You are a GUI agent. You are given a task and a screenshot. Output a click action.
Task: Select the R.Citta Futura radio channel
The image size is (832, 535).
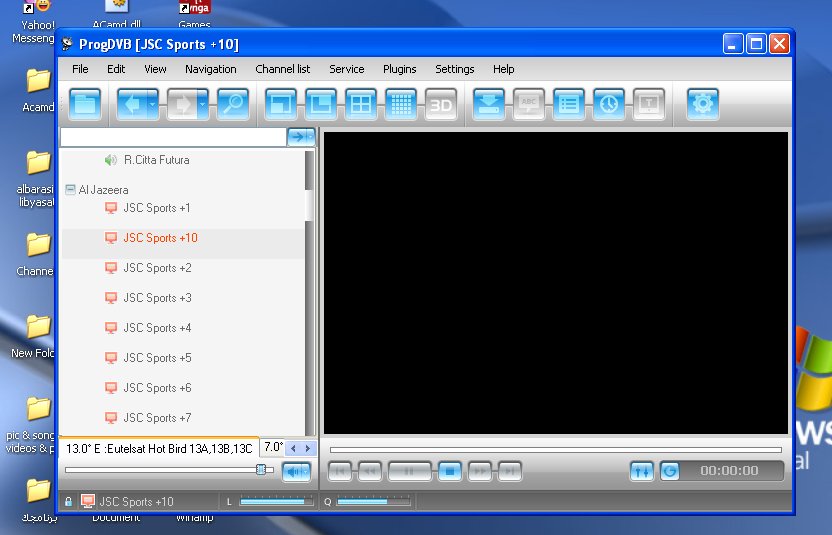[x=157, y=160]
